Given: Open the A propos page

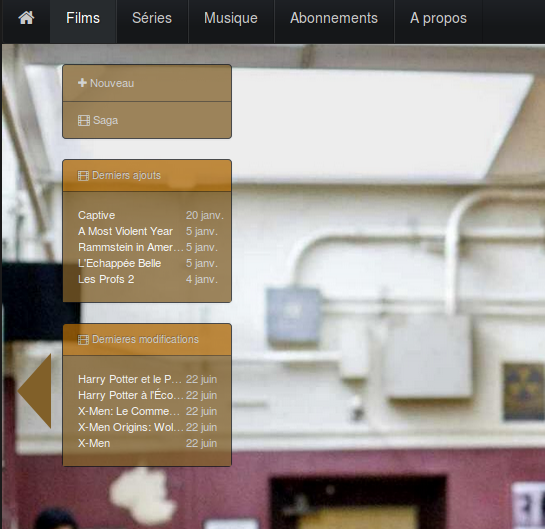Looking at the screenshot, I should pyautogui.click(x=438, y=18).
